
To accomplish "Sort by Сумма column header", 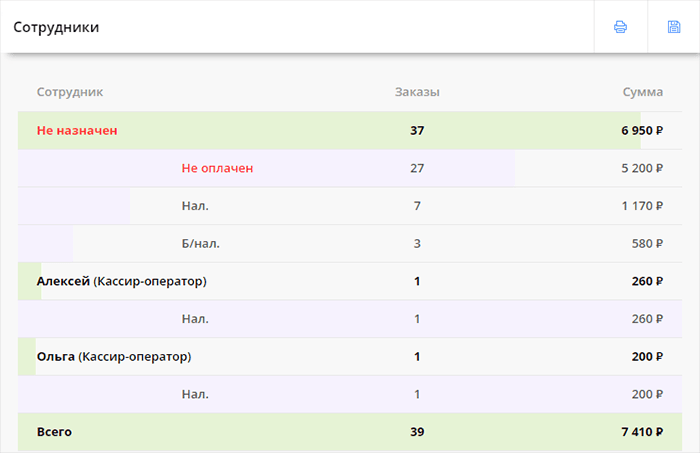I will point(642,92).
